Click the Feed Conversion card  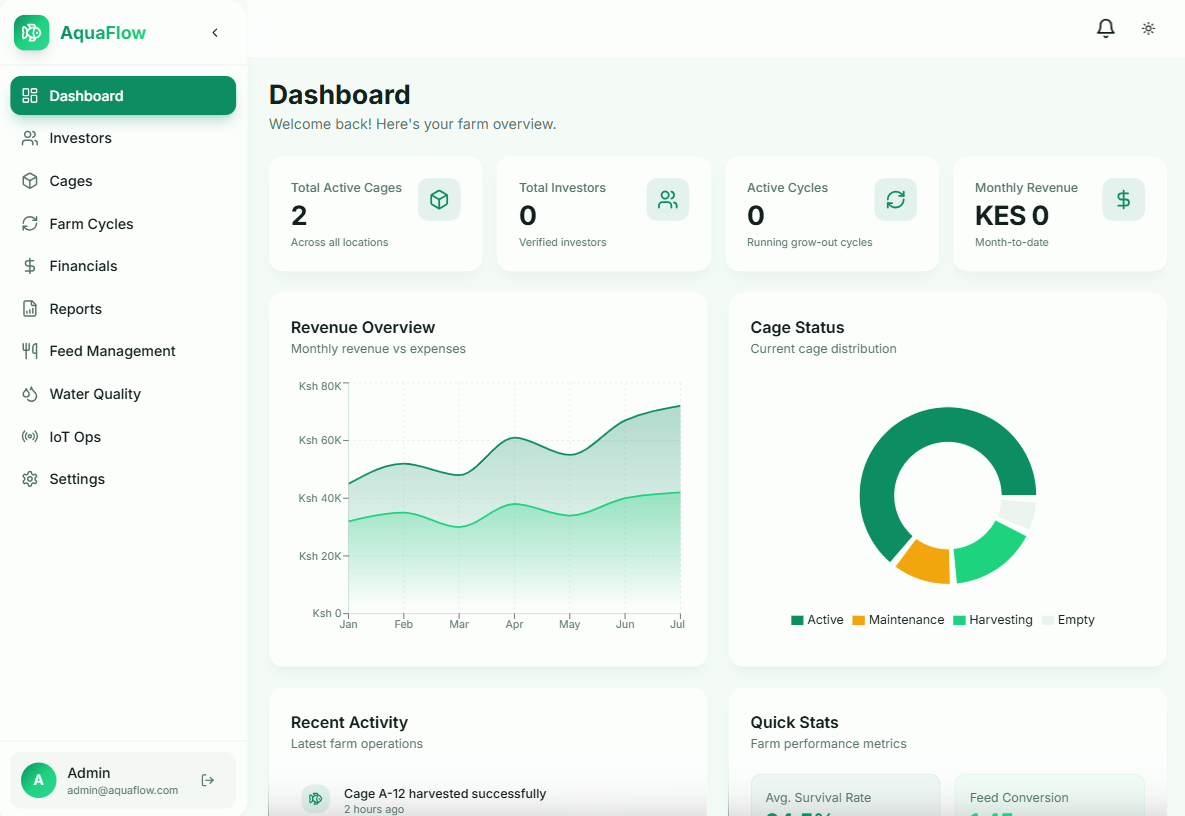[x=1050, y=795]
